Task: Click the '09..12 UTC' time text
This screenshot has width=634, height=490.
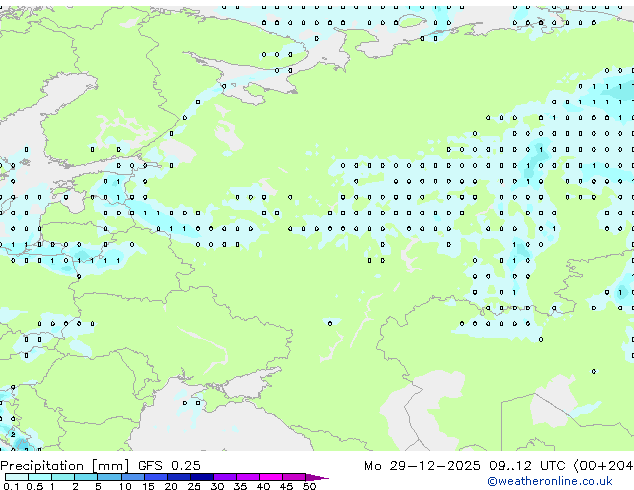Action: pos(527,466)
